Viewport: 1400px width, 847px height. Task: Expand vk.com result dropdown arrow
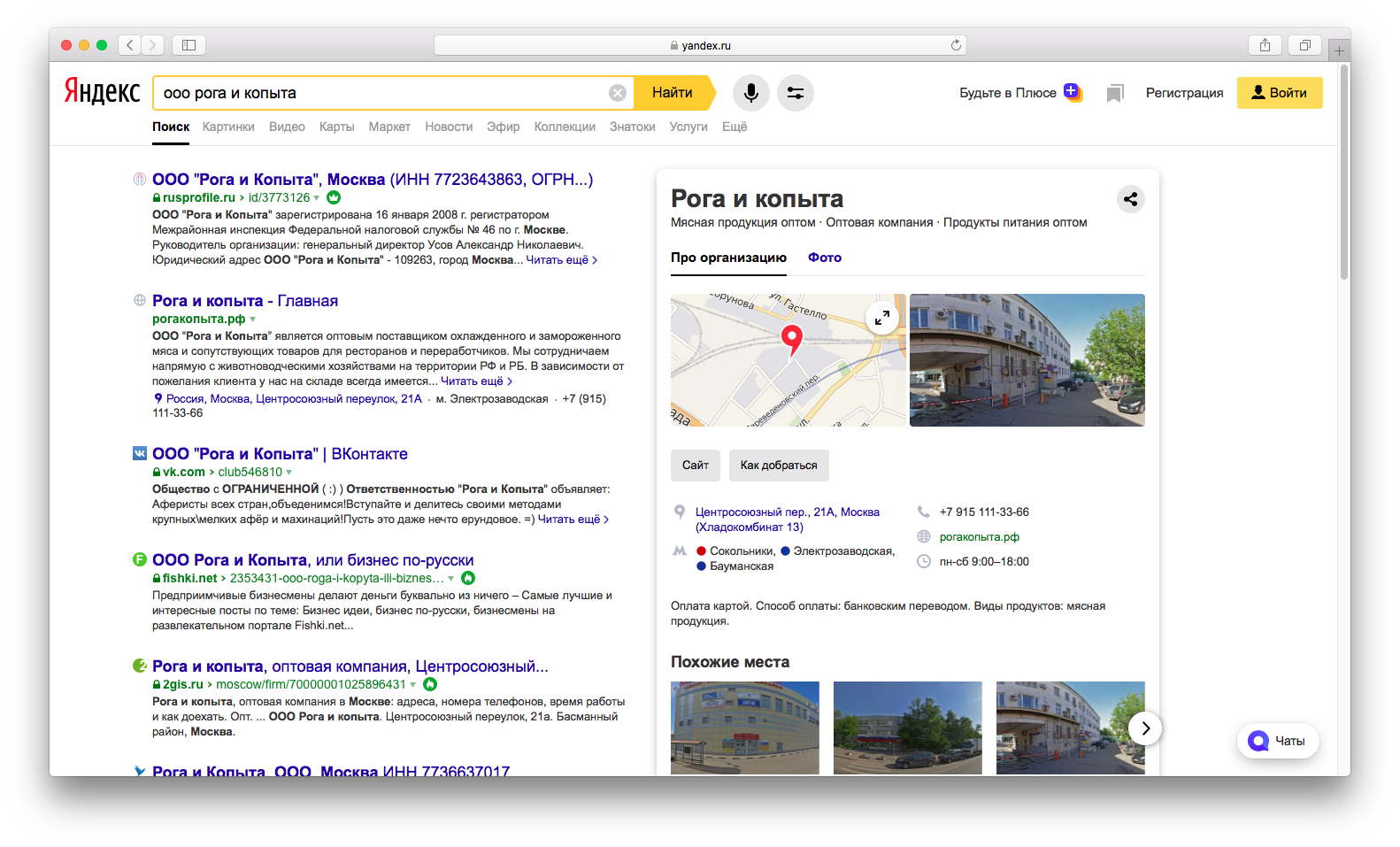[x=288, y=473]
